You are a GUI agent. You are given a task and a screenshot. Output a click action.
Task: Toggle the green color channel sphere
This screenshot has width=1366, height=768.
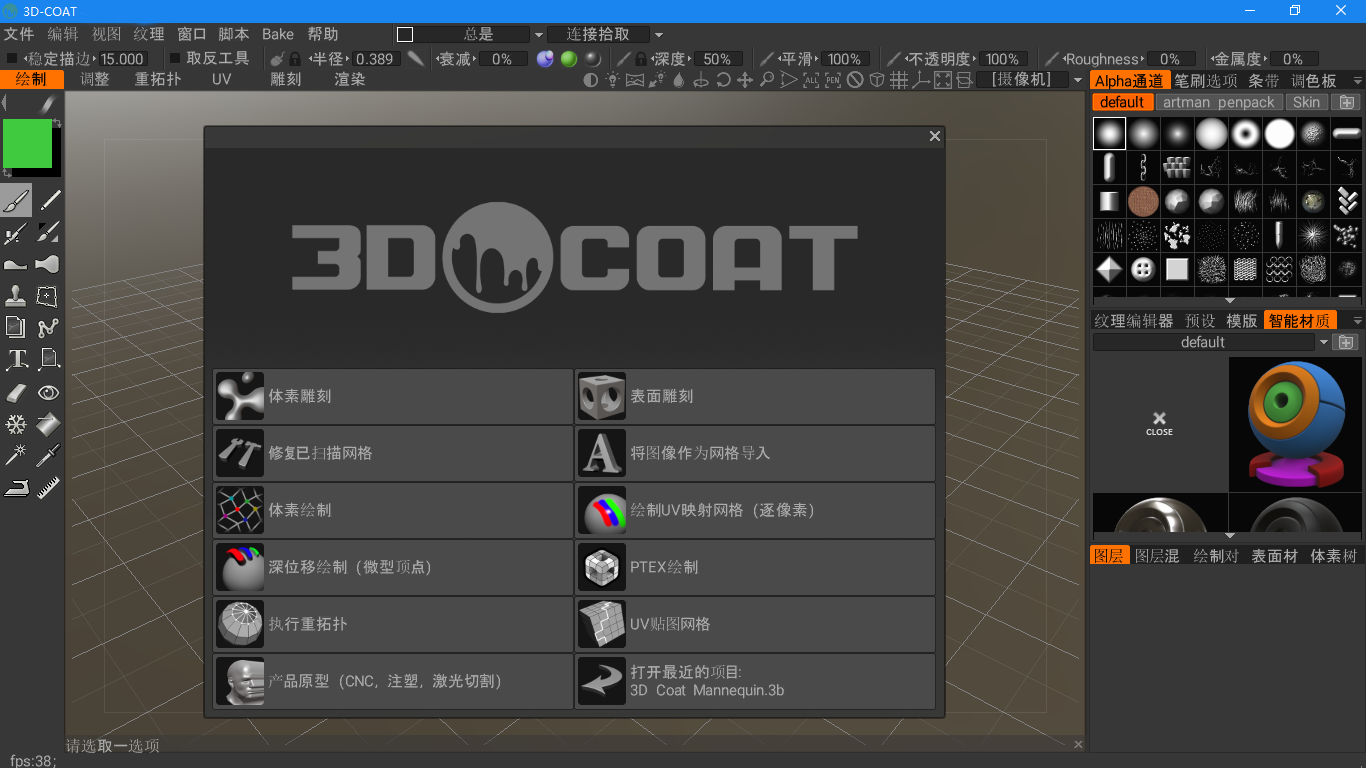click(569, 59)
